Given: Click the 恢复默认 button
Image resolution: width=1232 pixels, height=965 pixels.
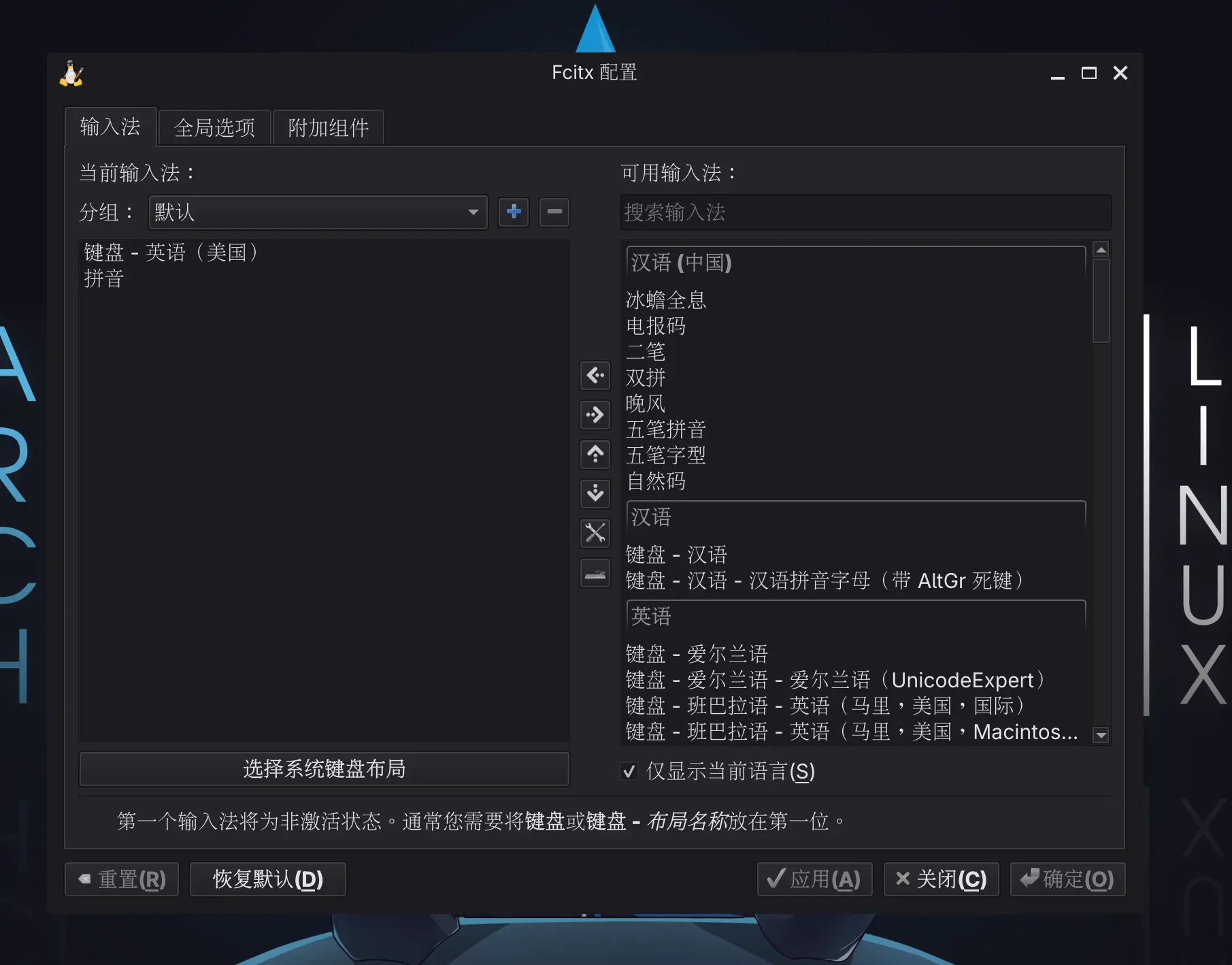Looking at the screenshot, I should (268, 879).
